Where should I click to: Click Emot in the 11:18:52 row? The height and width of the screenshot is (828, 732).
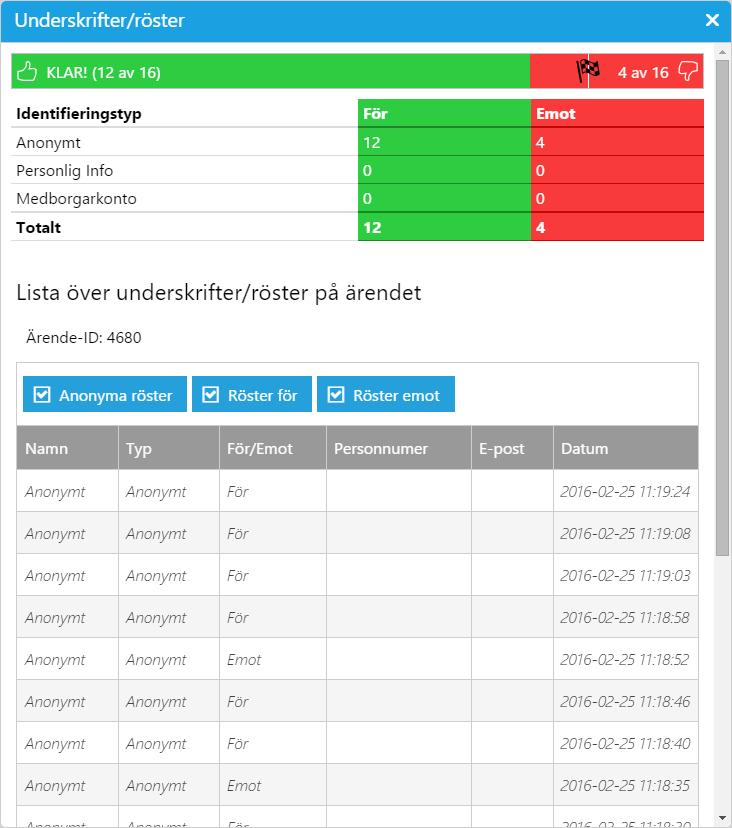point(244,660)
